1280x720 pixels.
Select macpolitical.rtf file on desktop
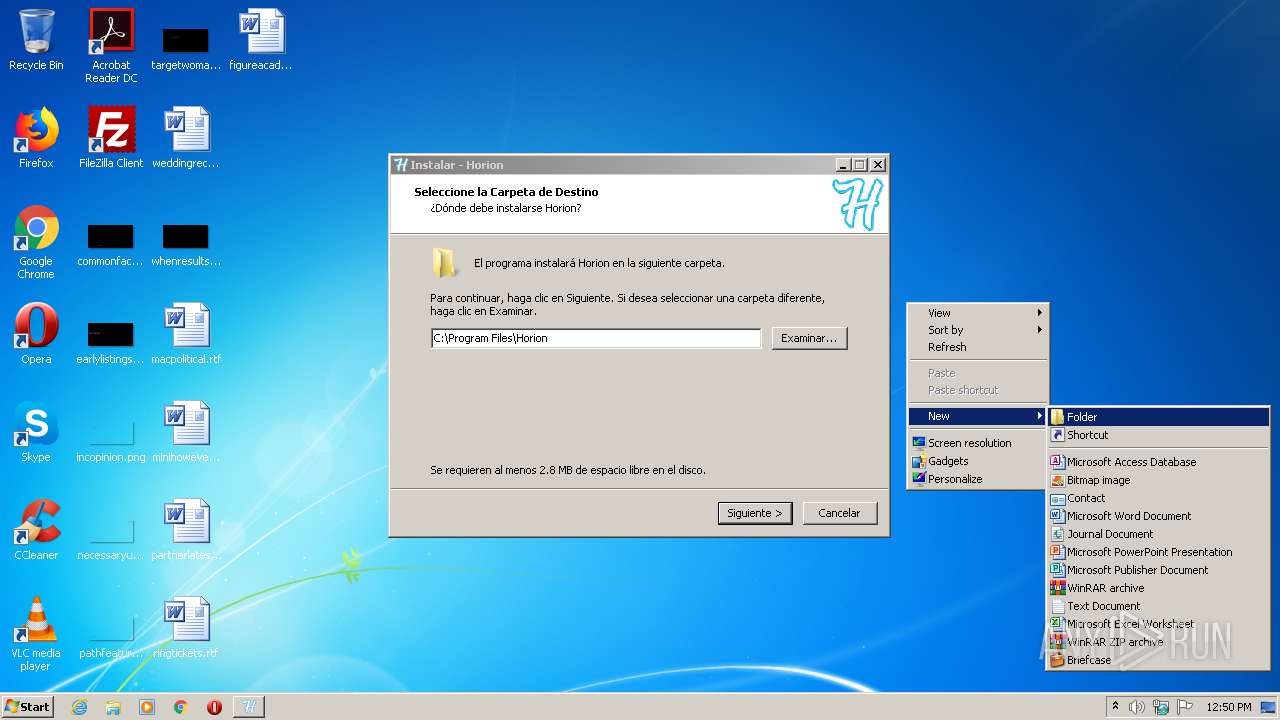(x=186, y=334)
